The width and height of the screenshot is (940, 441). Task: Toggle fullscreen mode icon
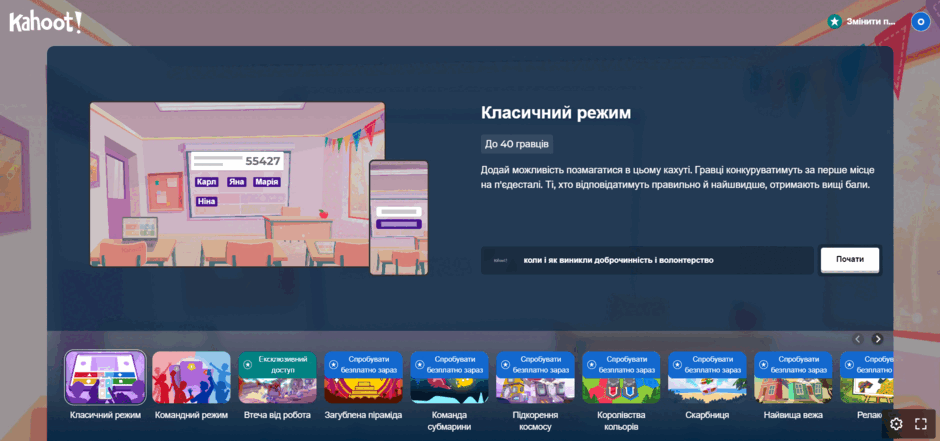coord(921,424)
